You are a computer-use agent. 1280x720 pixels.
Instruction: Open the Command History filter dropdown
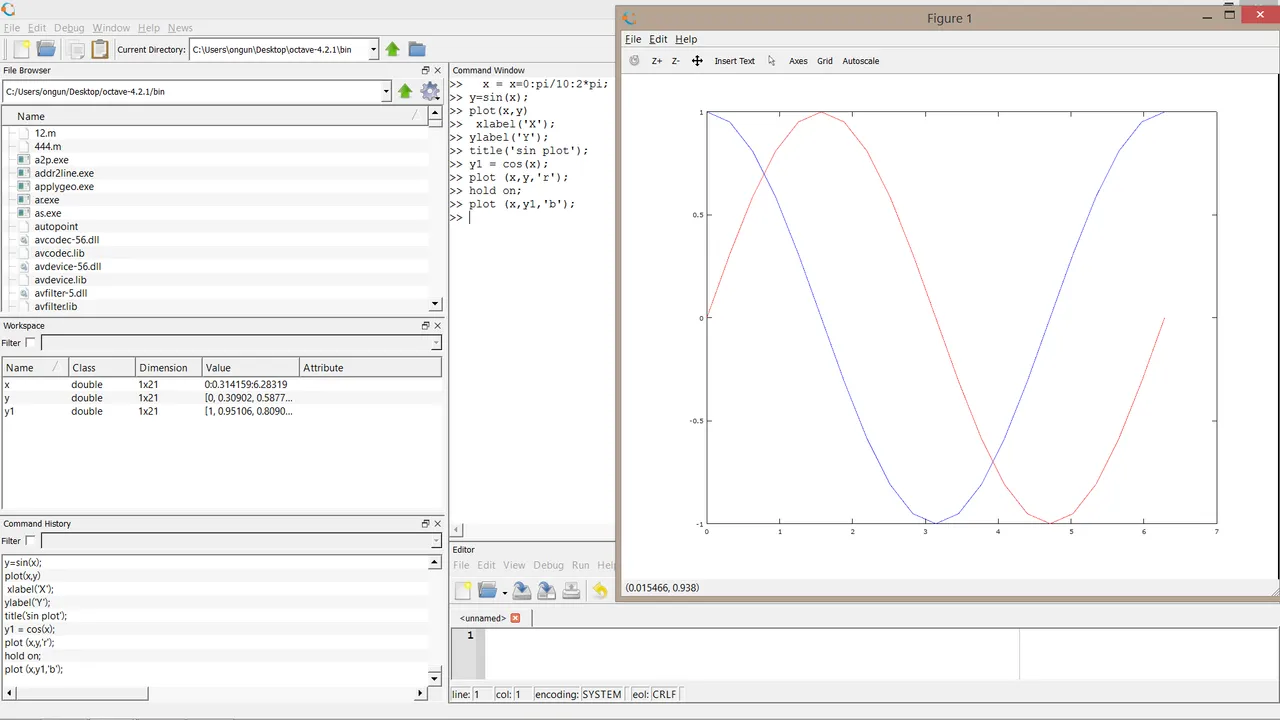click(436, 541)
